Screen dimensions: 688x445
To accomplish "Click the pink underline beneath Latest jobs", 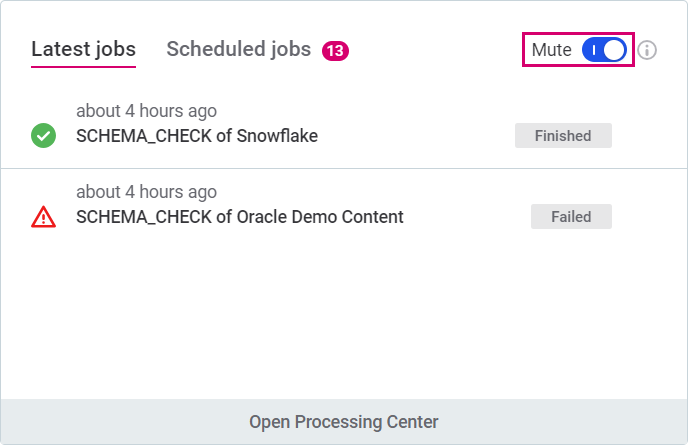I will pyautogui.click(x=83, y=67).
